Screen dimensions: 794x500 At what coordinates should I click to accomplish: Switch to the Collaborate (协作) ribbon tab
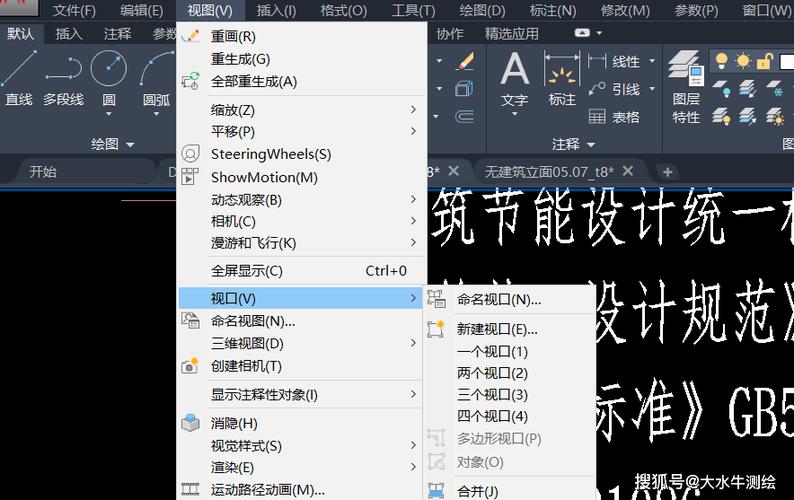[x=450, y=33]
